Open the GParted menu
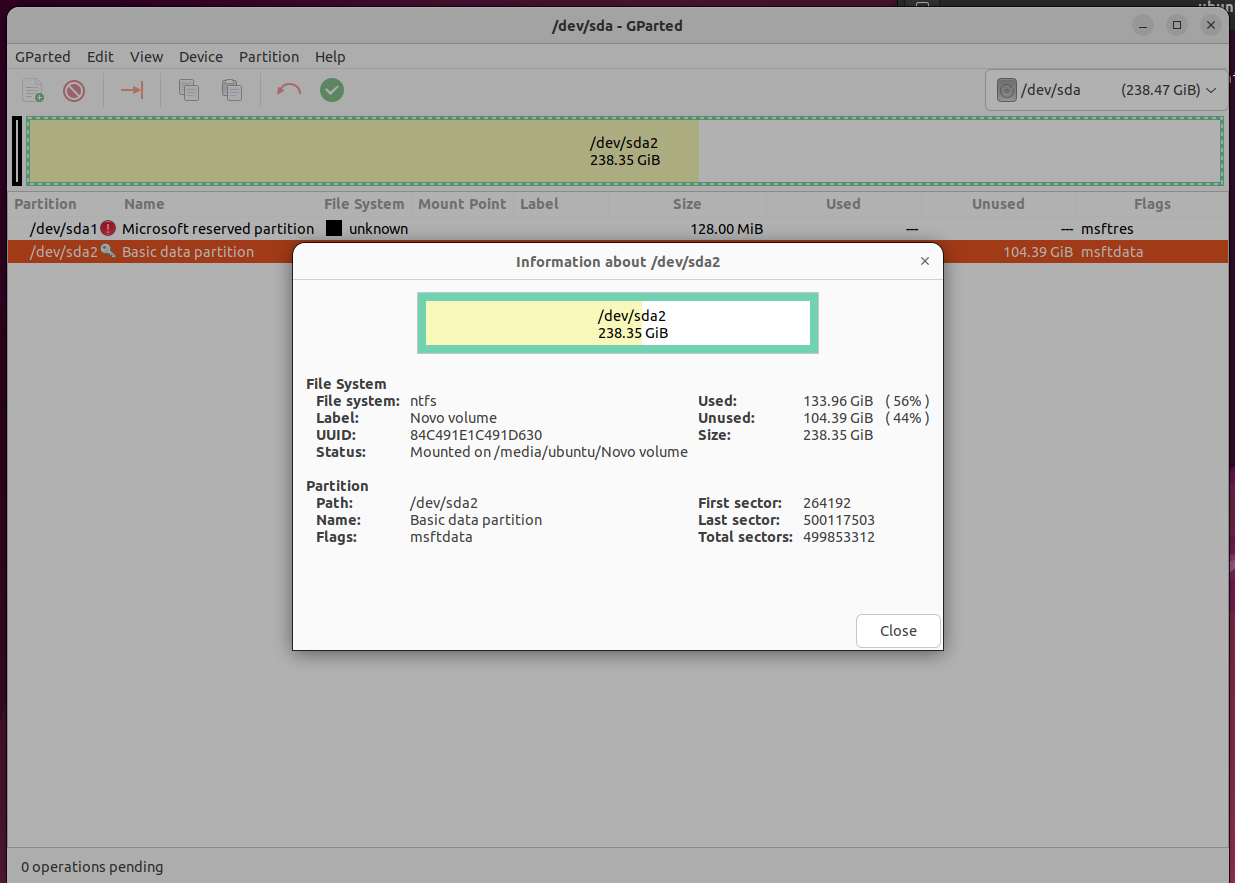 click(41, 57)
